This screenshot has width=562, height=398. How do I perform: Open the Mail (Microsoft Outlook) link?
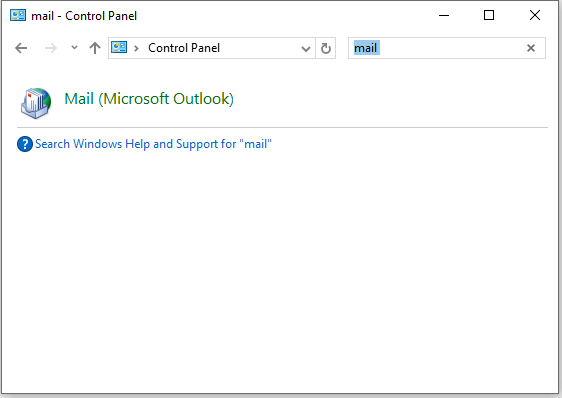point(149,99)
